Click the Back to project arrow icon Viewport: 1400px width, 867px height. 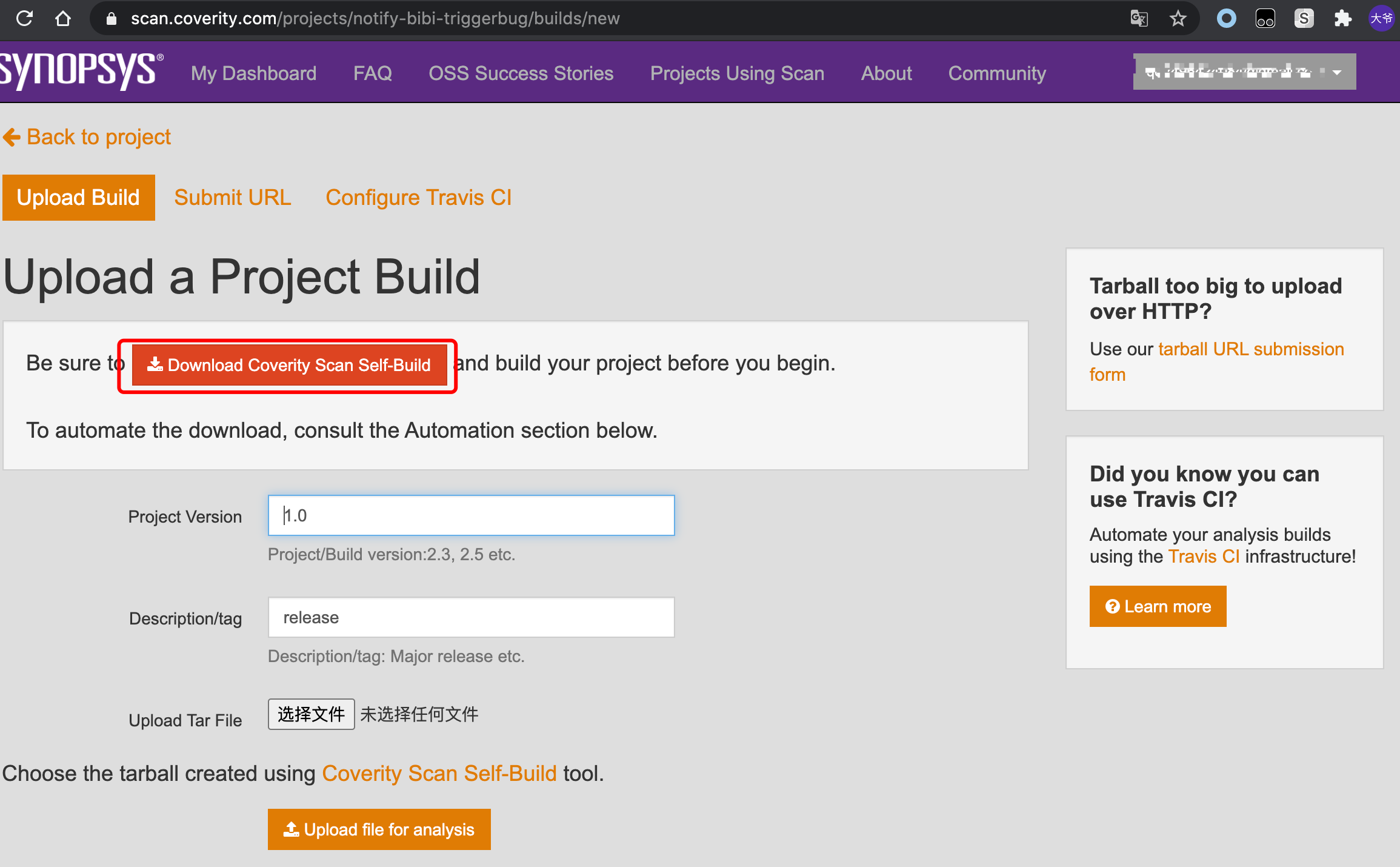point(12,137)
